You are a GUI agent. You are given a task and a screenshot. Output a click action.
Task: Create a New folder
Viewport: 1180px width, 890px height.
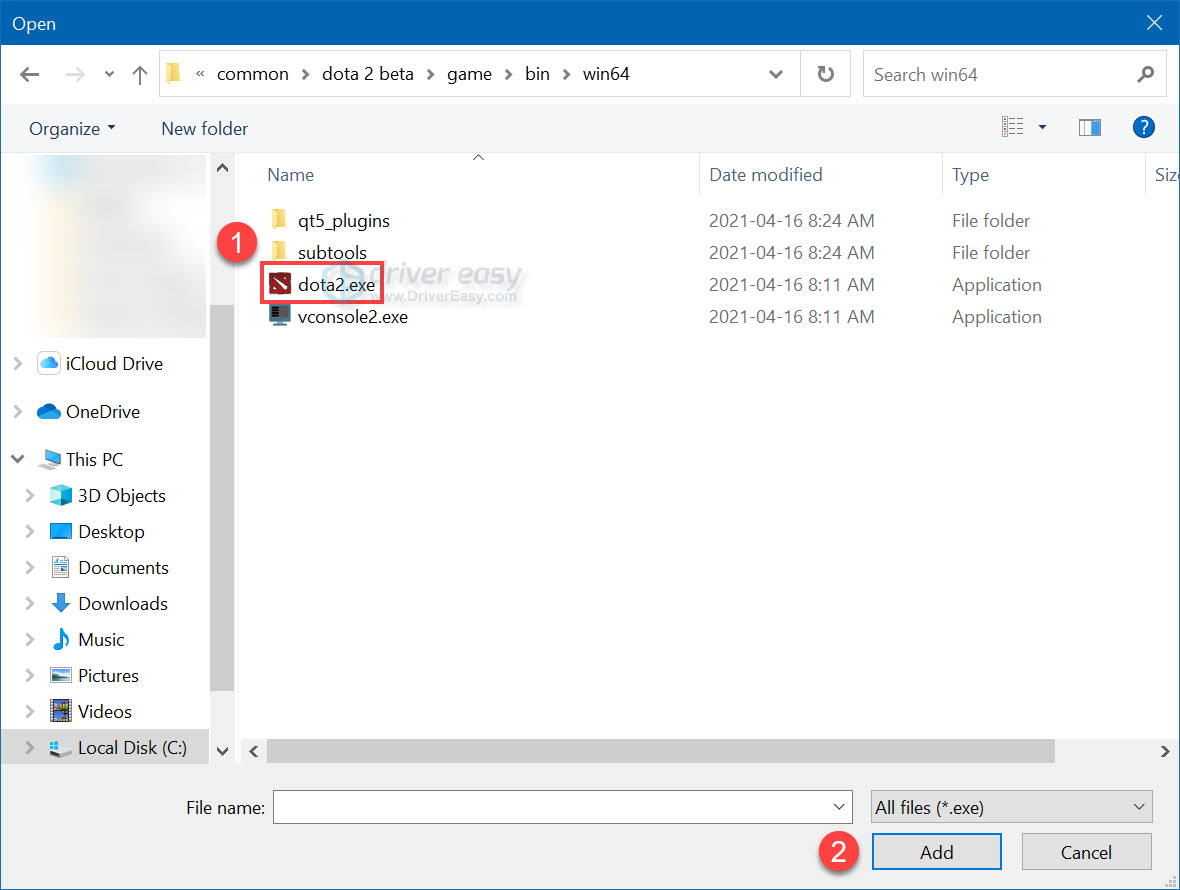(204, 129)
